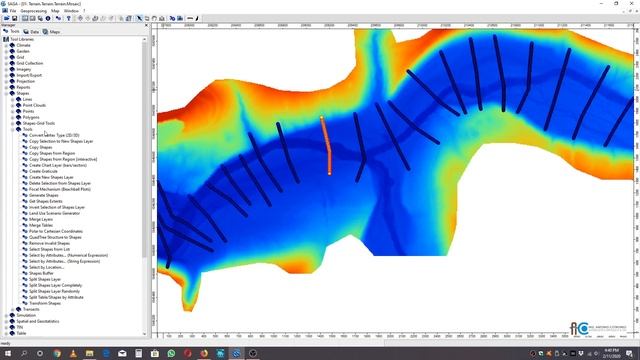Open Chrome from the taskbar
Viewport: 640px width, 360px height.
(x=57, y=353)
